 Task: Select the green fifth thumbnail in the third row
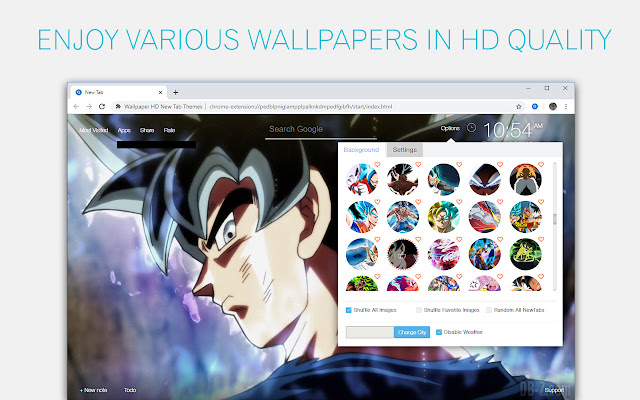click(526, 254)
